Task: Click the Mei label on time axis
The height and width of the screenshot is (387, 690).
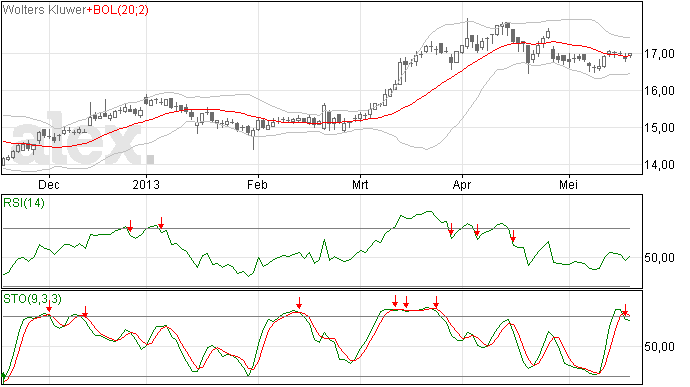Action: 569,184
